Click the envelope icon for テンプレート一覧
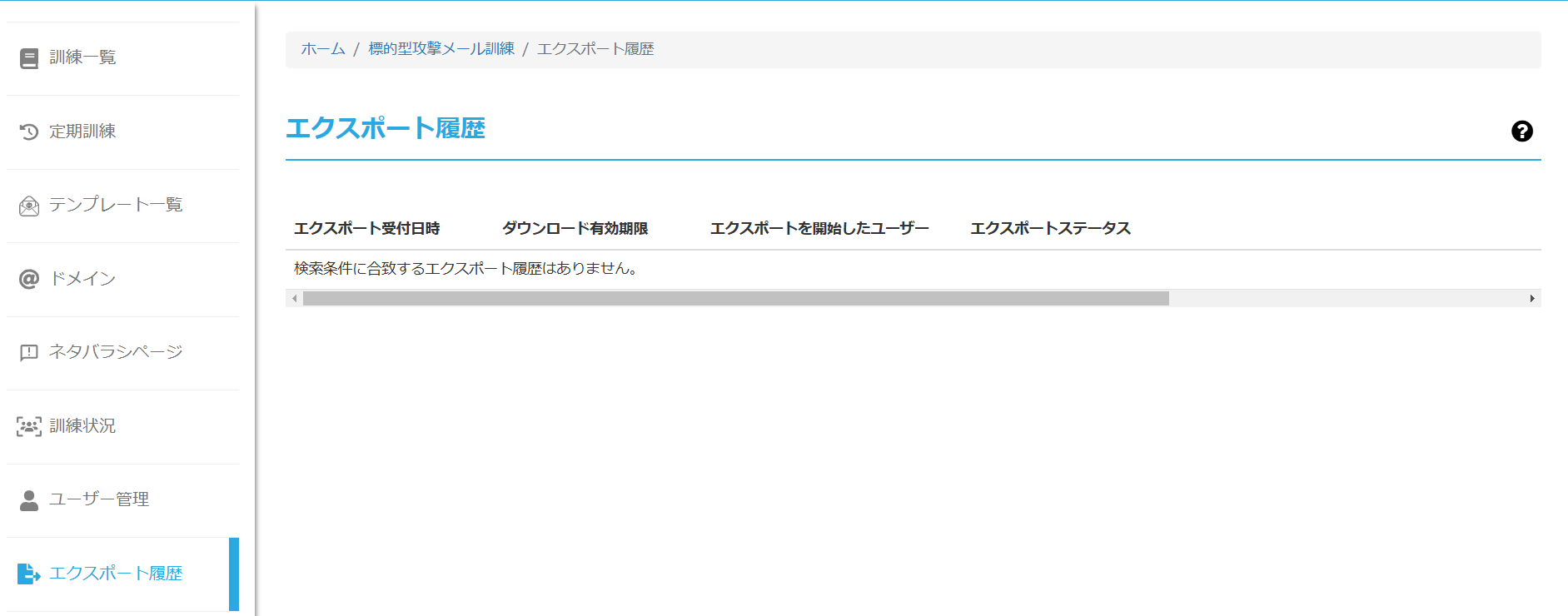The height and width of the screenshot is (616, 1568). [29, 206]
